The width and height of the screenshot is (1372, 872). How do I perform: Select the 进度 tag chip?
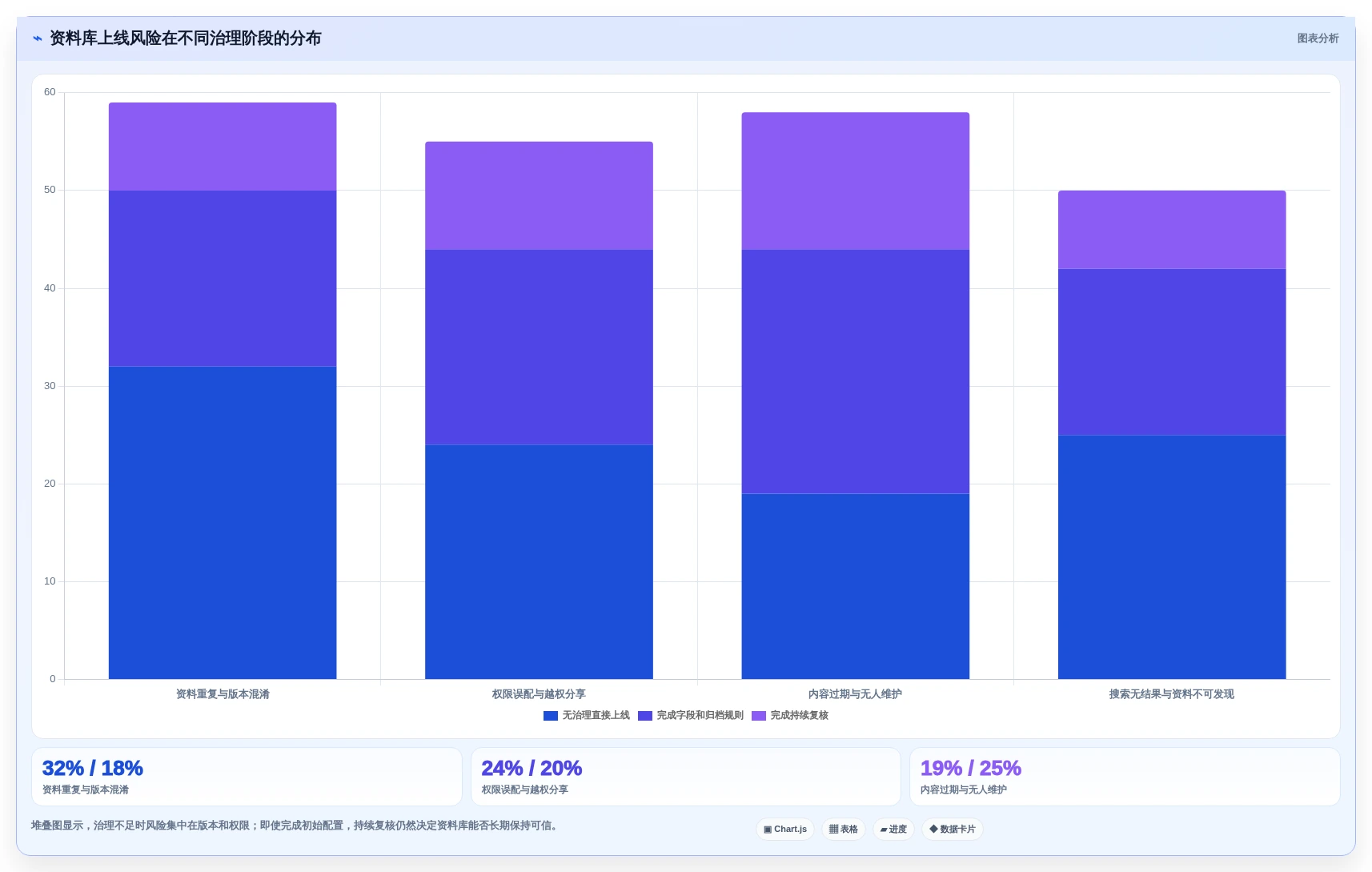[893, 830]
